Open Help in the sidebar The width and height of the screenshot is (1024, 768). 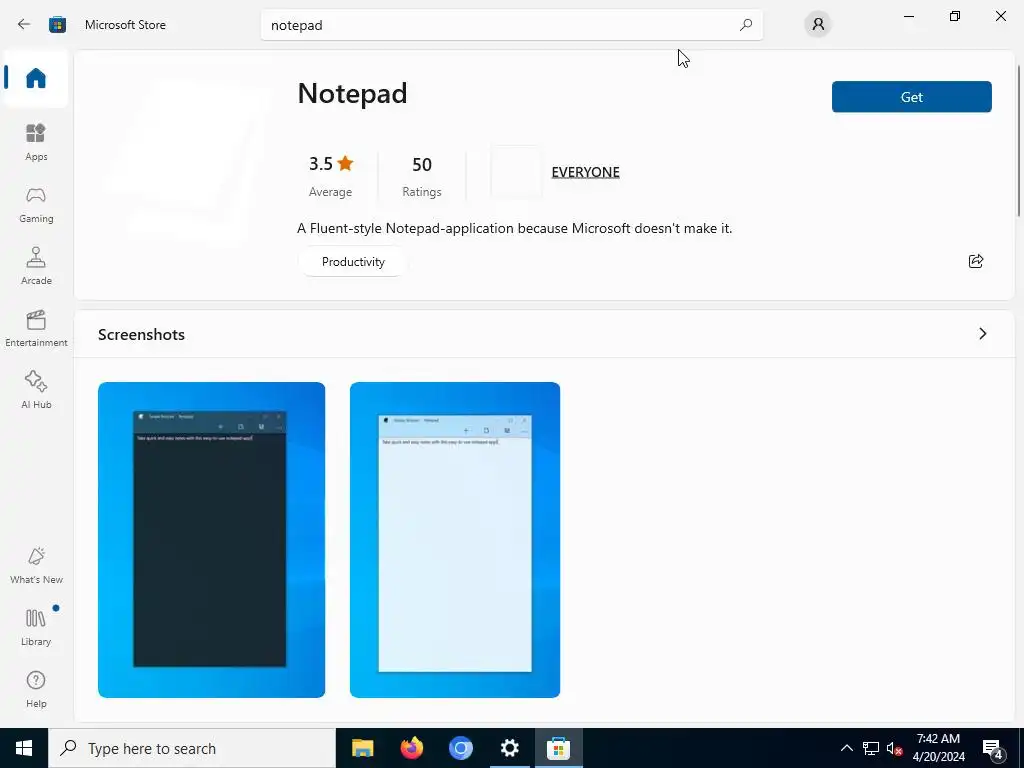tap(36, 689)
